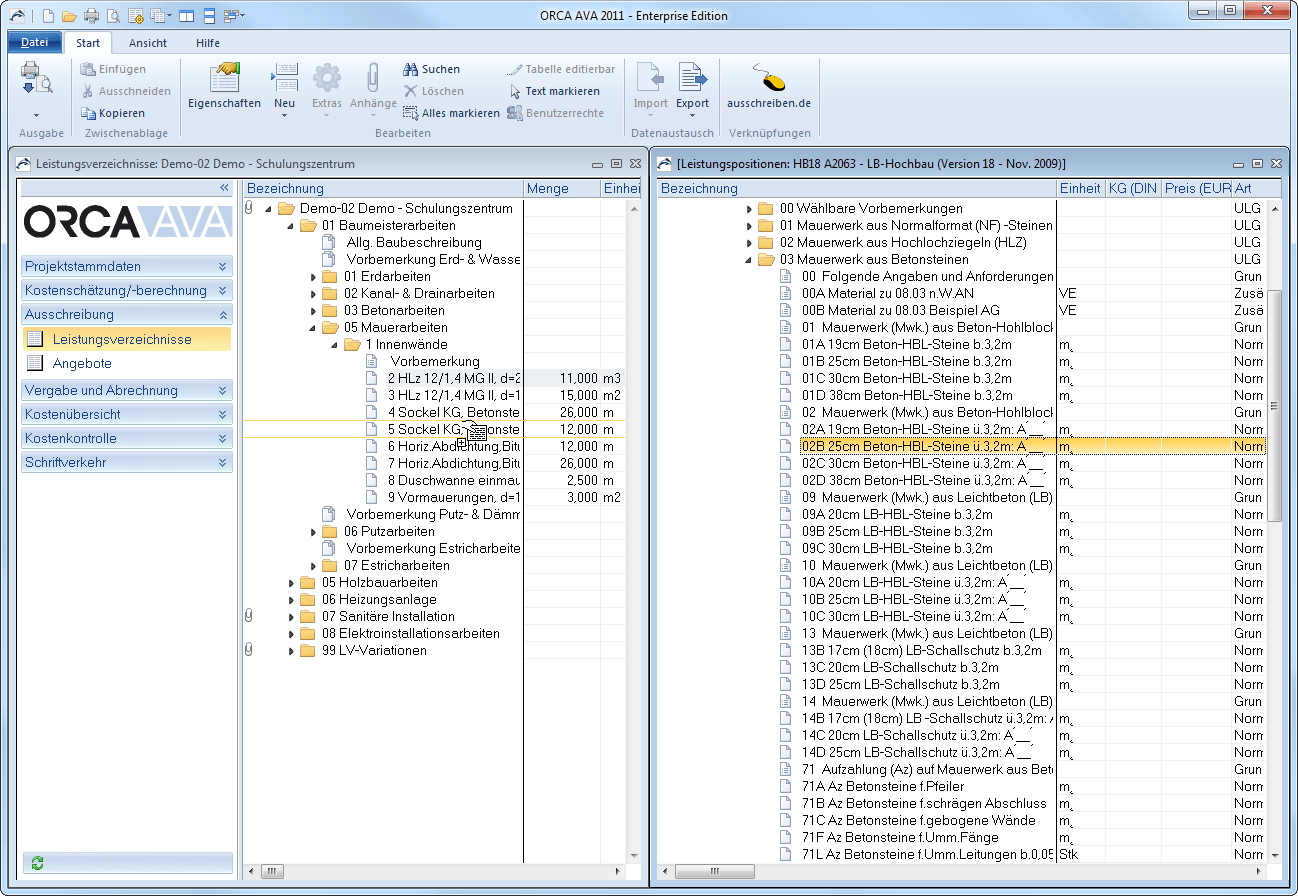Click the side-by-side windows icon in quick access toolbar
1298x896 pixels.
(x=186, y=16)
